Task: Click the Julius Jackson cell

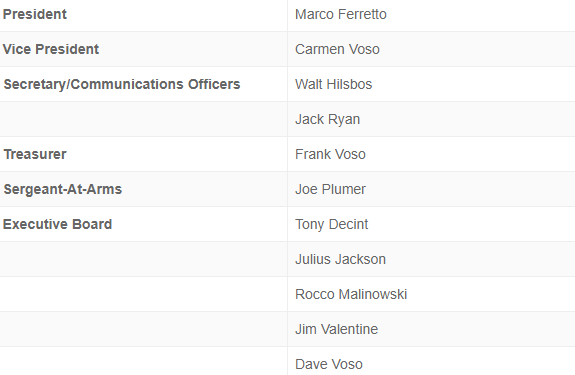Action: pyautogui.click(x=431, y=259)
